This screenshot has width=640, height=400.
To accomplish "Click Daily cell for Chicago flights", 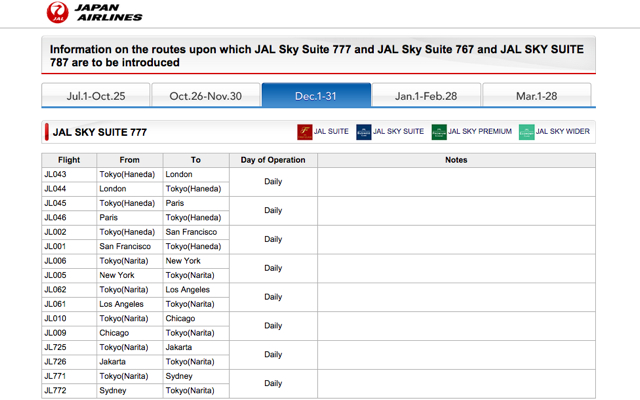I will pyautogui.click(x=273, y=326).
